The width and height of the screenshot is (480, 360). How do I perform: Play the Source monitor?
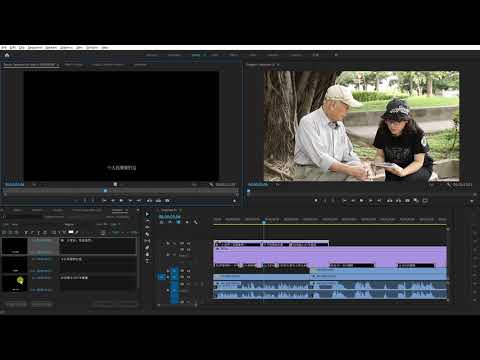click(121, 201)
